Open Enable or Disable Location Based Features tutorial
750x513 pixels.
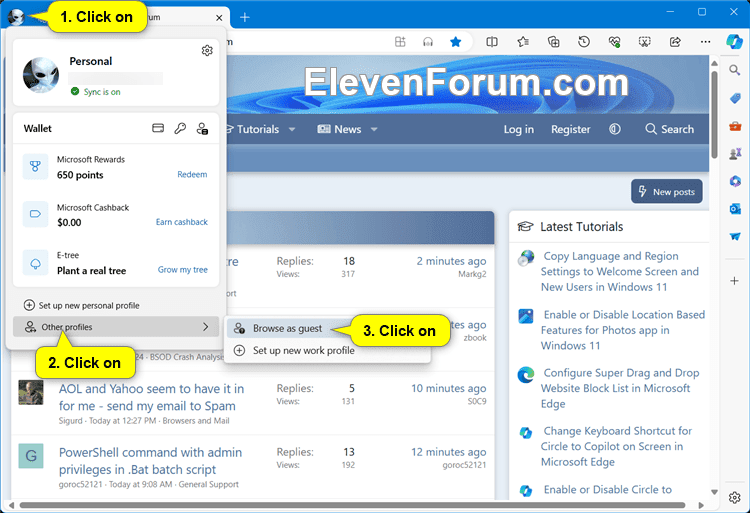623,330
